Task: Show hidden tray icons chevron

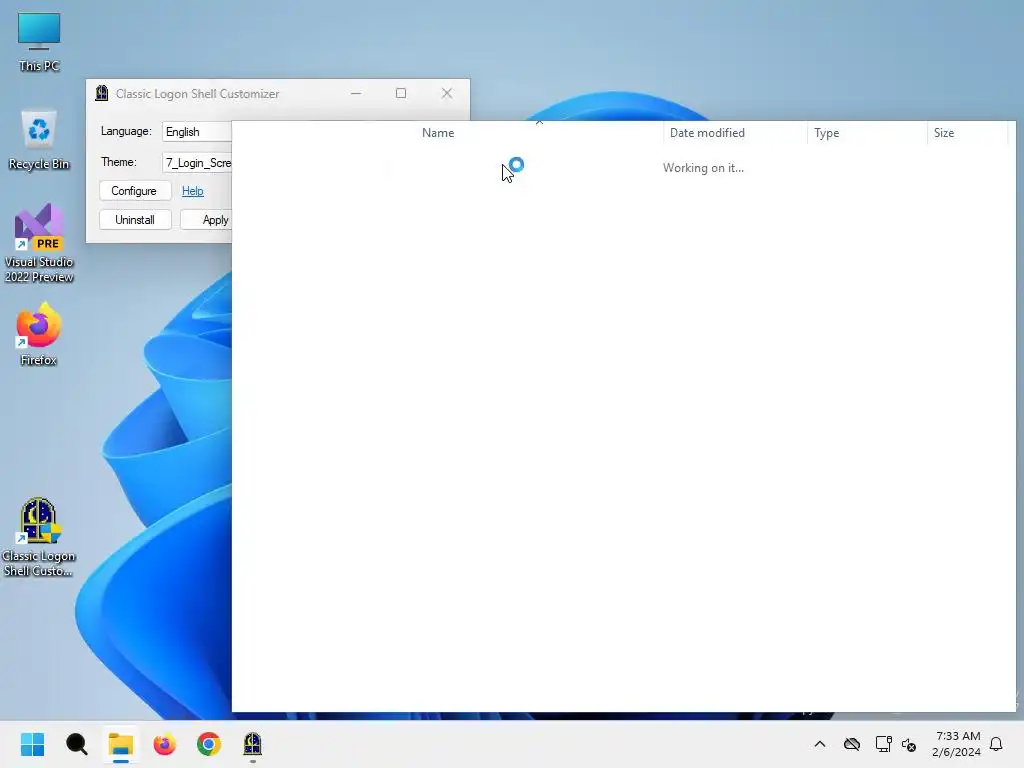Action: click(820, 744)
